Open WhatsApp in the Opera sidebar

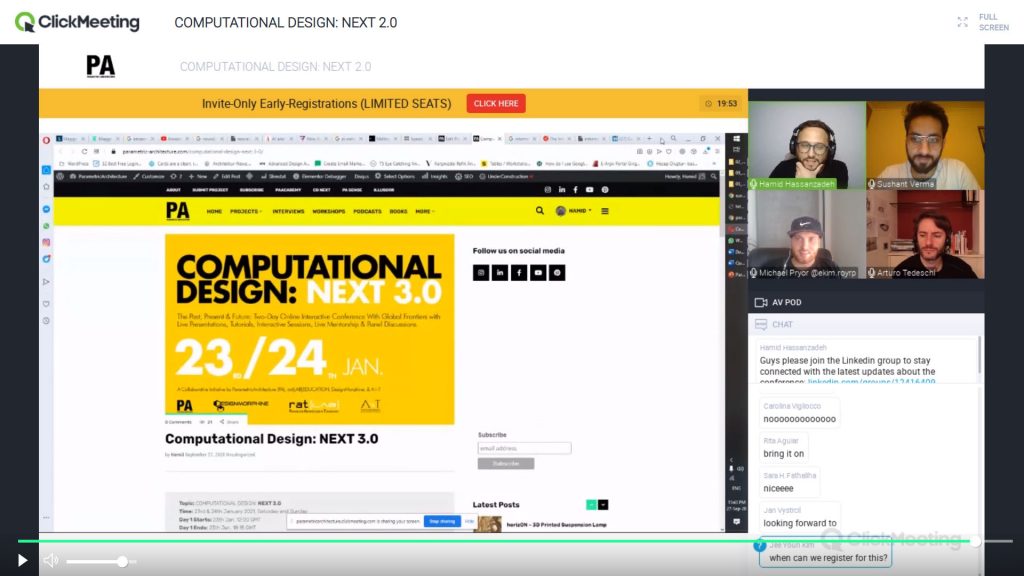click(x=46, y=226)
